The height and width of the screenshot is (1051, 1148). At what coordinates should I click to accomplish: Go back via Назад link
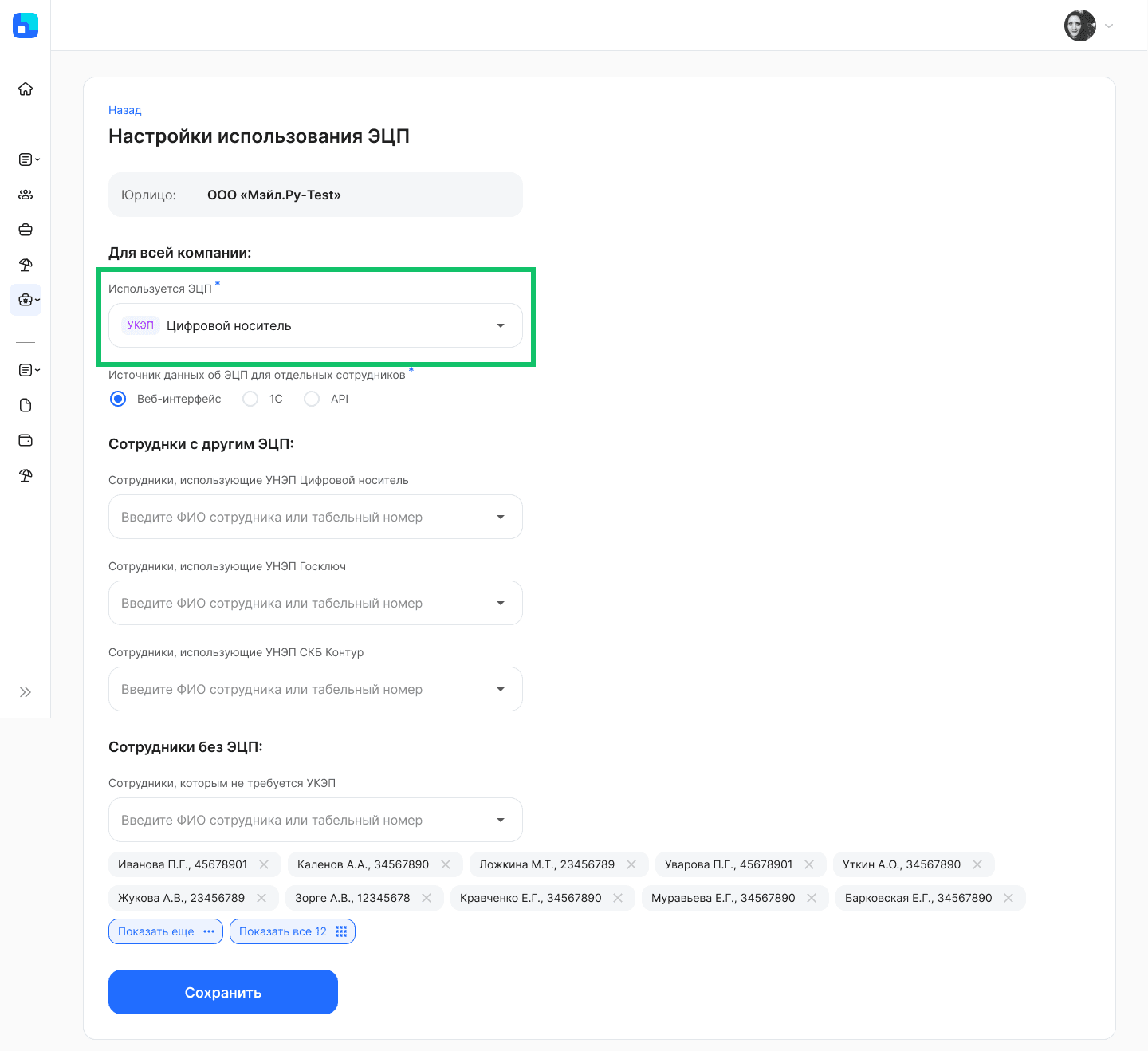[x=125, y=110]
